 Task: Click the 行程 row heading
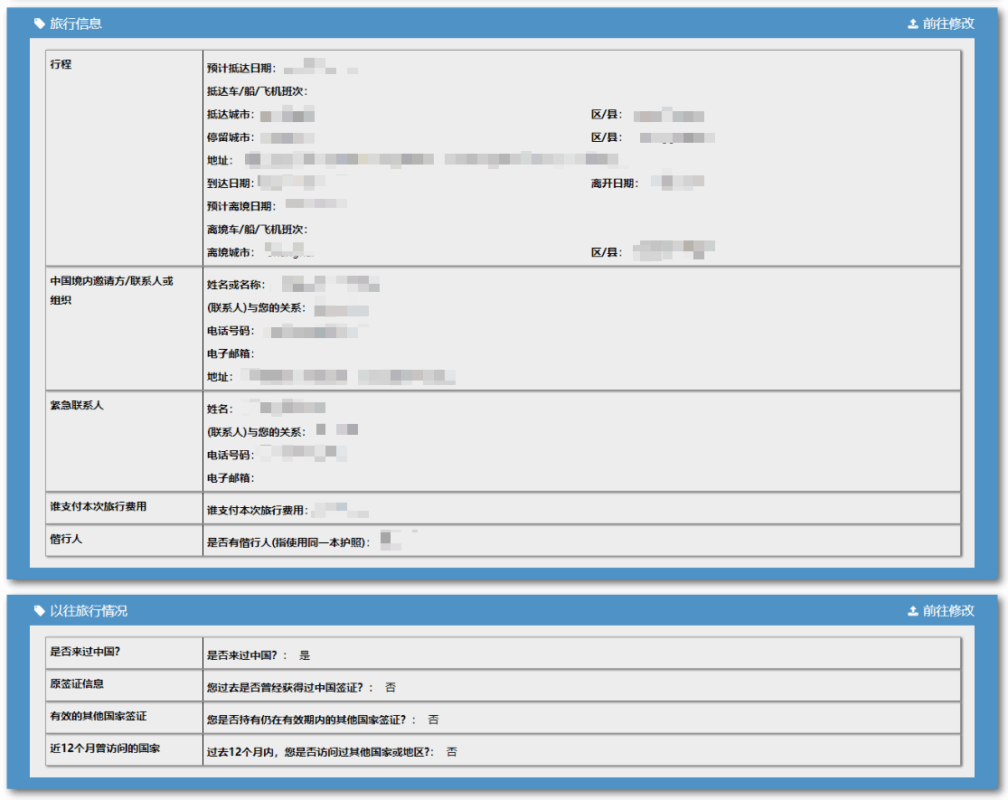coord(61,65)
